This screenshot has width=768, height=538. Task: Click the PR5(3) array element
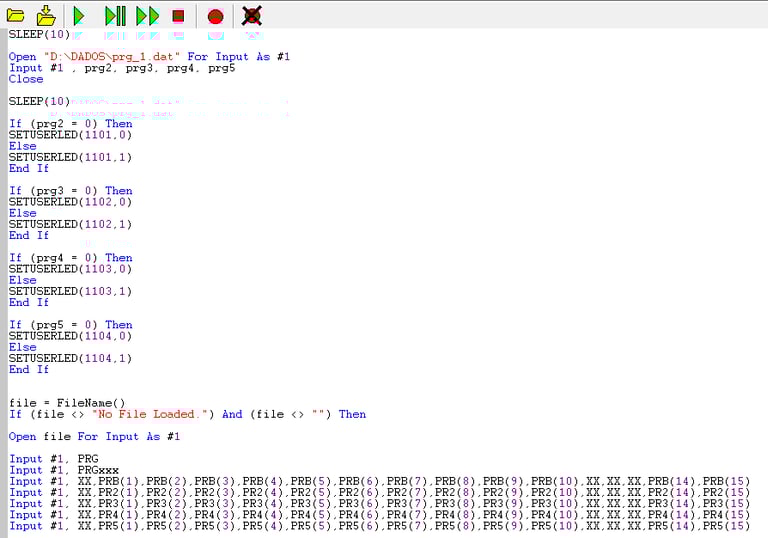coord(215,527)
